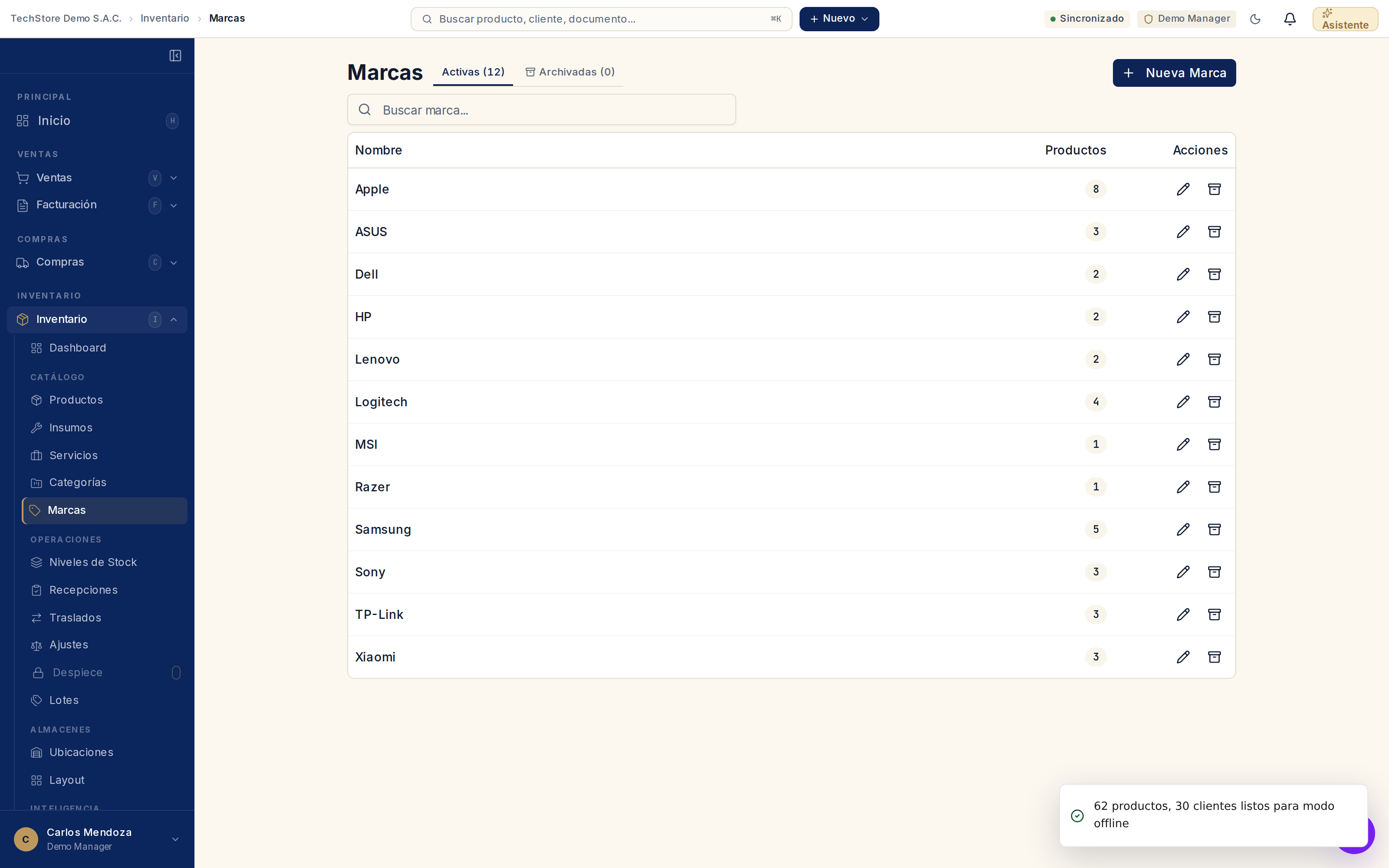Screen dimensions: 1389x868
Task: Click TechStore Demo S.A.C. breadcrumb
Action: pyautogui.click(x=66, y=18)
